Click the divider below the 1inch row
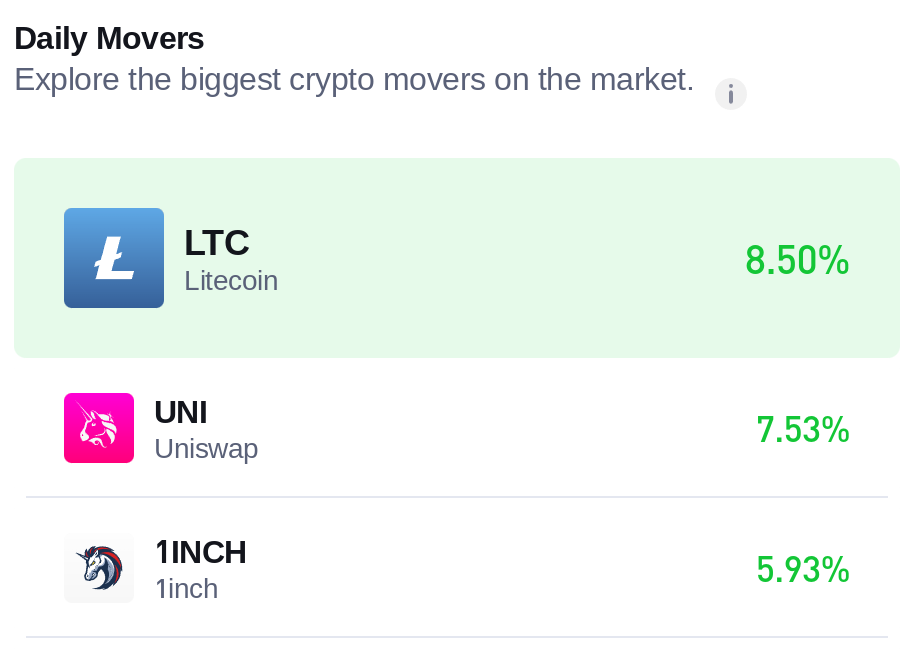The width and height of the screenshot is (900, 660). point(457,636)
